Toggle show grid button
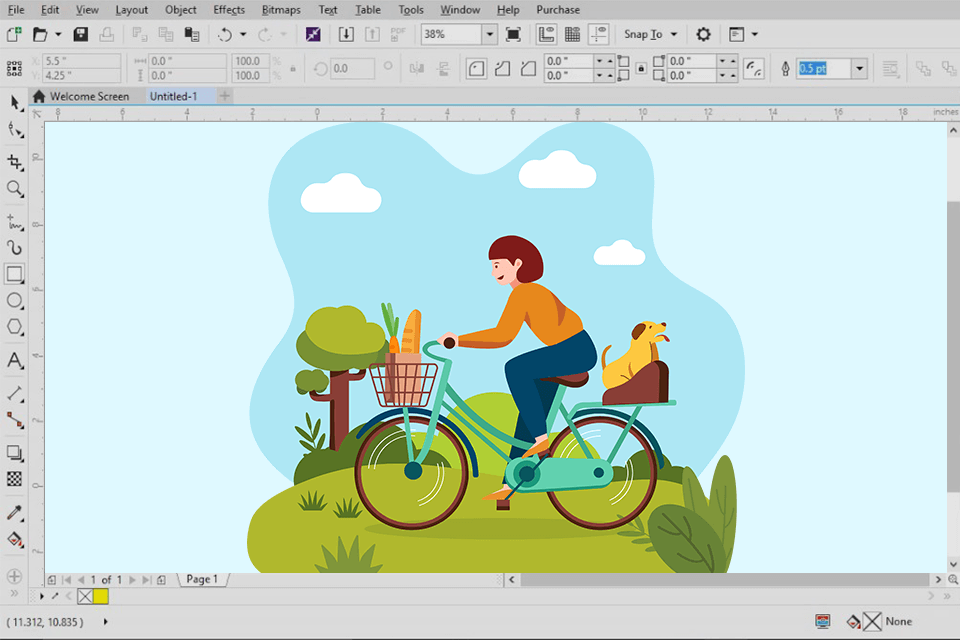 (572, 34)
